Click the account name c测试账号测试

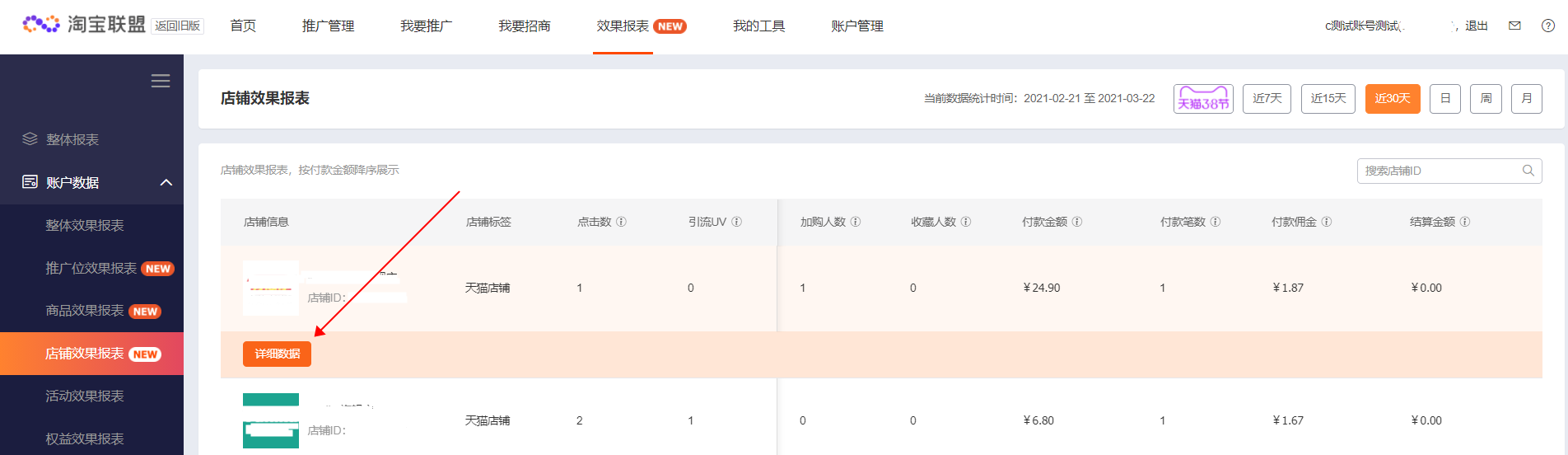click(x=1362, y=26)
